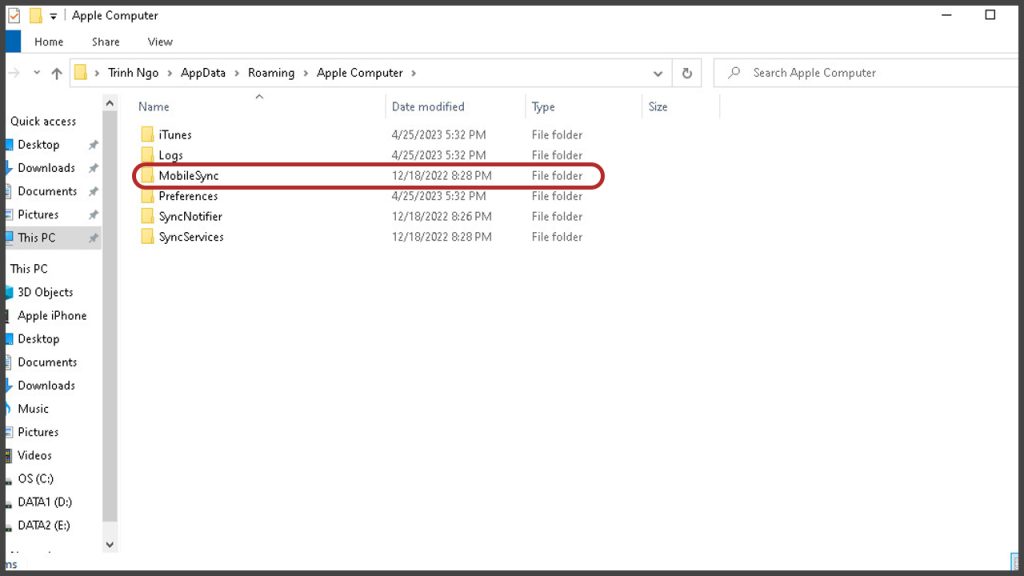Click the Roaming breadcrumb in address bar
Image resolution: width=1024 pixels, height=576 pixels.
point(271,73)
